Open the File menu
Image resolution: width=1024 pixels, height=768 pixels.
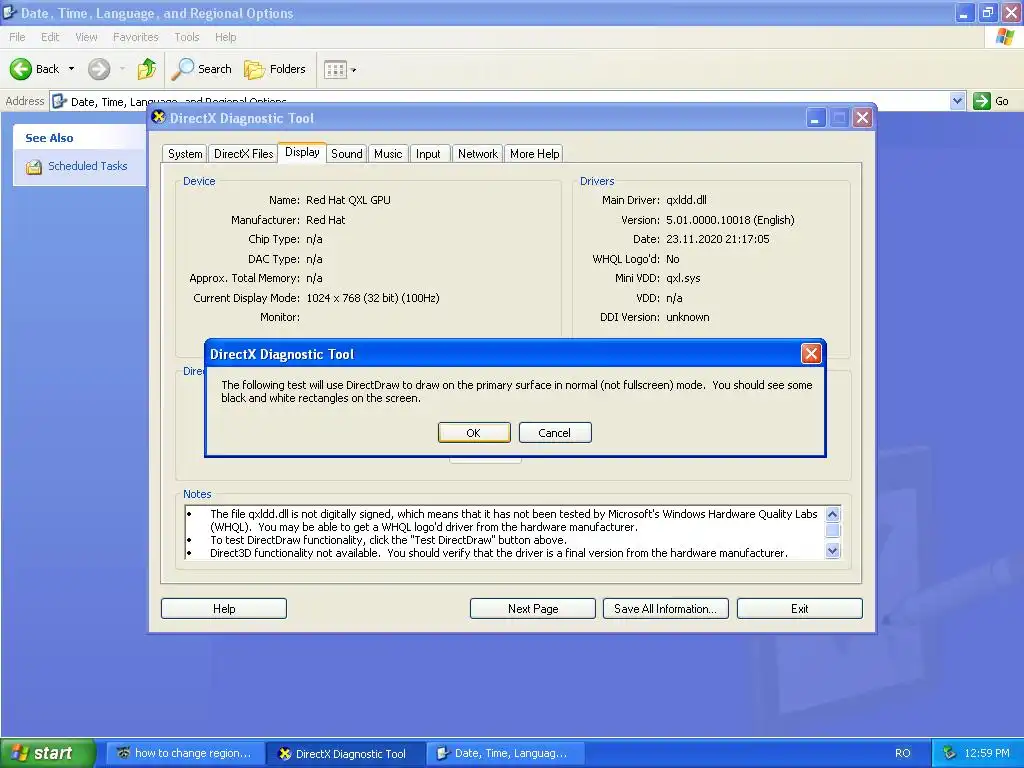[x=17, y=37]
